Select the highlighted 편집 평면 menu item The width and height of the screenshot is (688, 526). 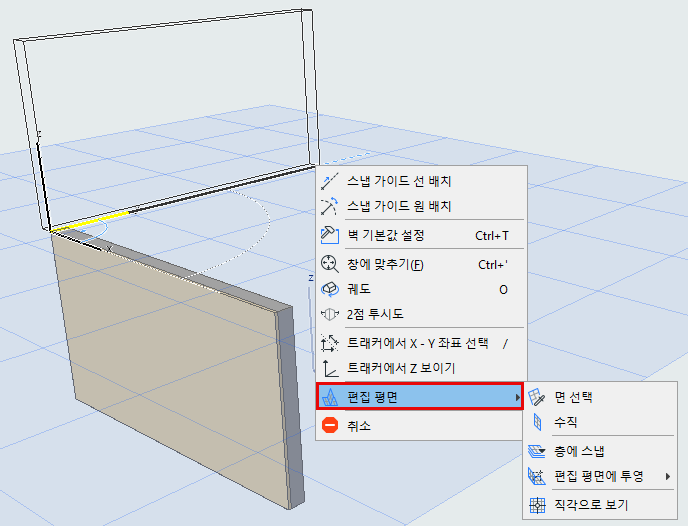420,397
